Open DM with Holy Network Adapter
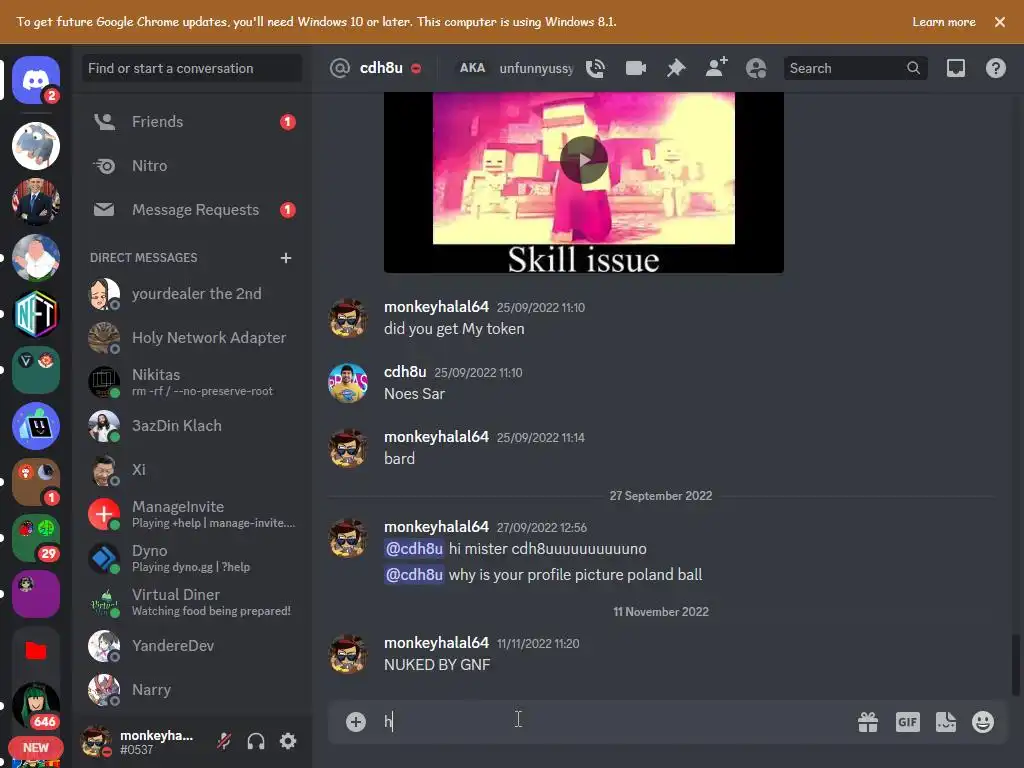Screen dimensions: 1024x768 pyautogui.click(x=192, y=338)
